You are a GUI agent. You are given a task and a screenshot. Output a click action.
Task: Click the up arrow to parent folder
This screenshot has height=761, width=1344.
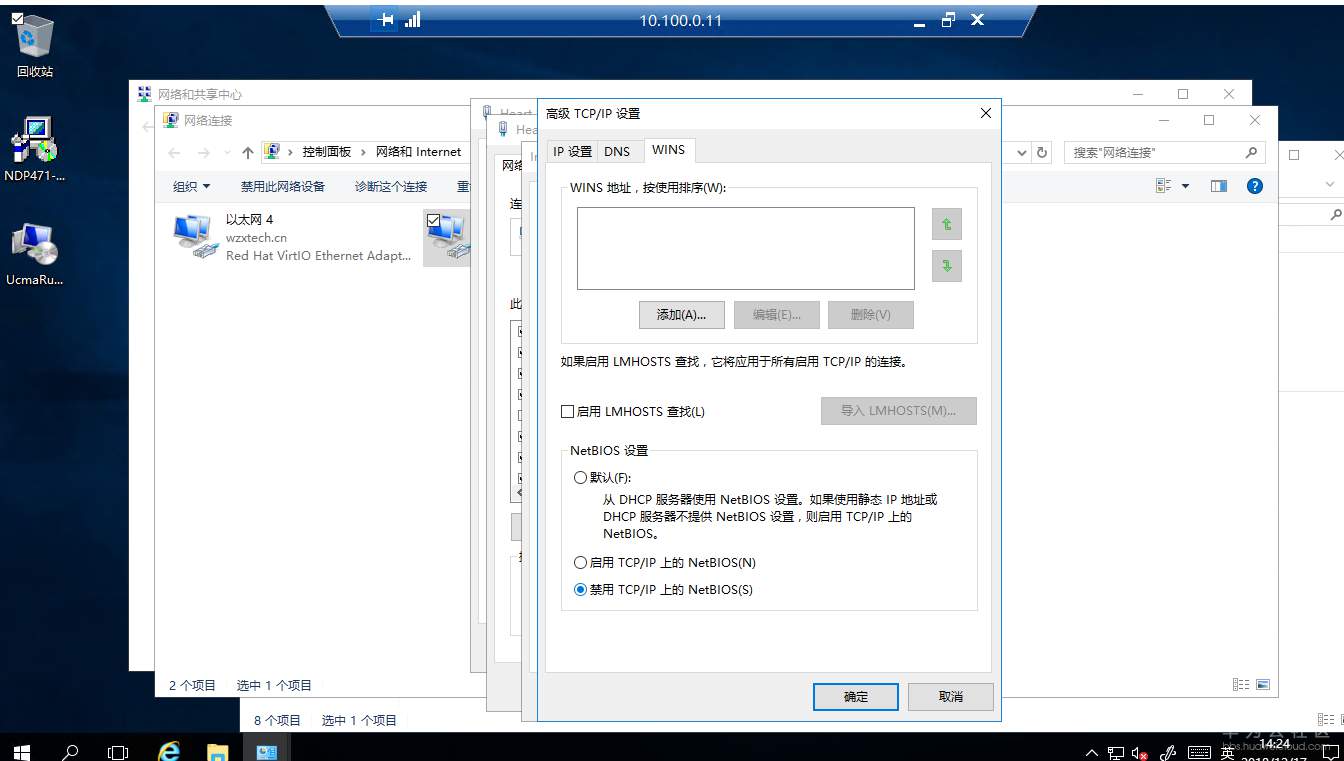point(248,152)
